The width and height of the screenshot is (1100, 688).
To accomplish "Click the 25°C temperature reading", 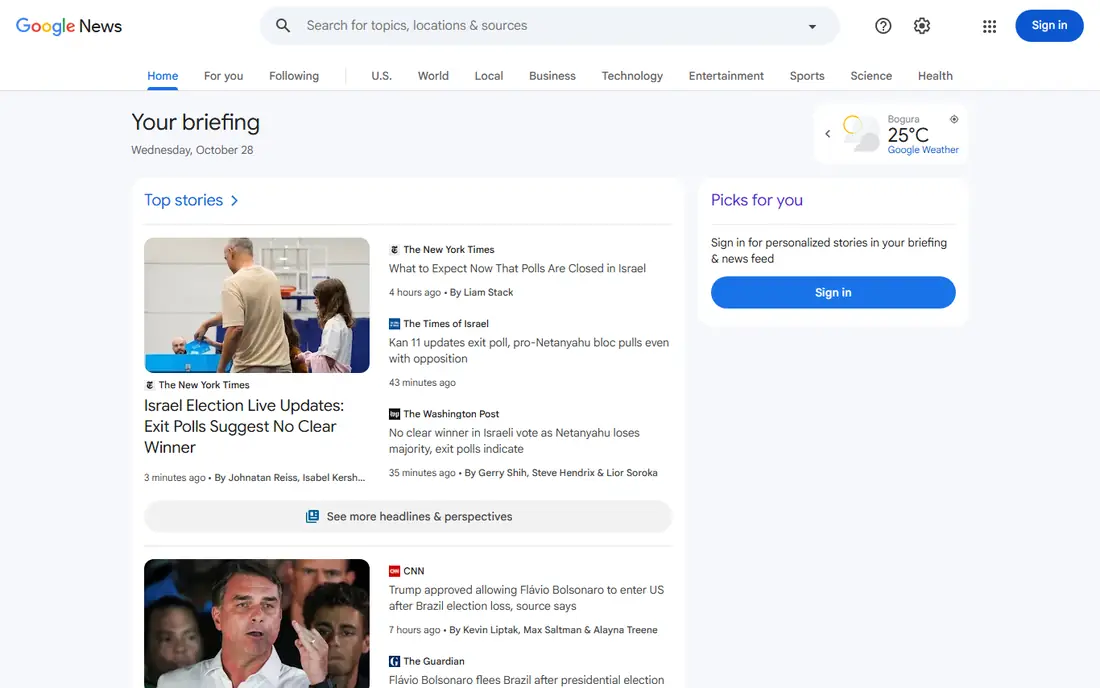I will [x=908, y=135].
